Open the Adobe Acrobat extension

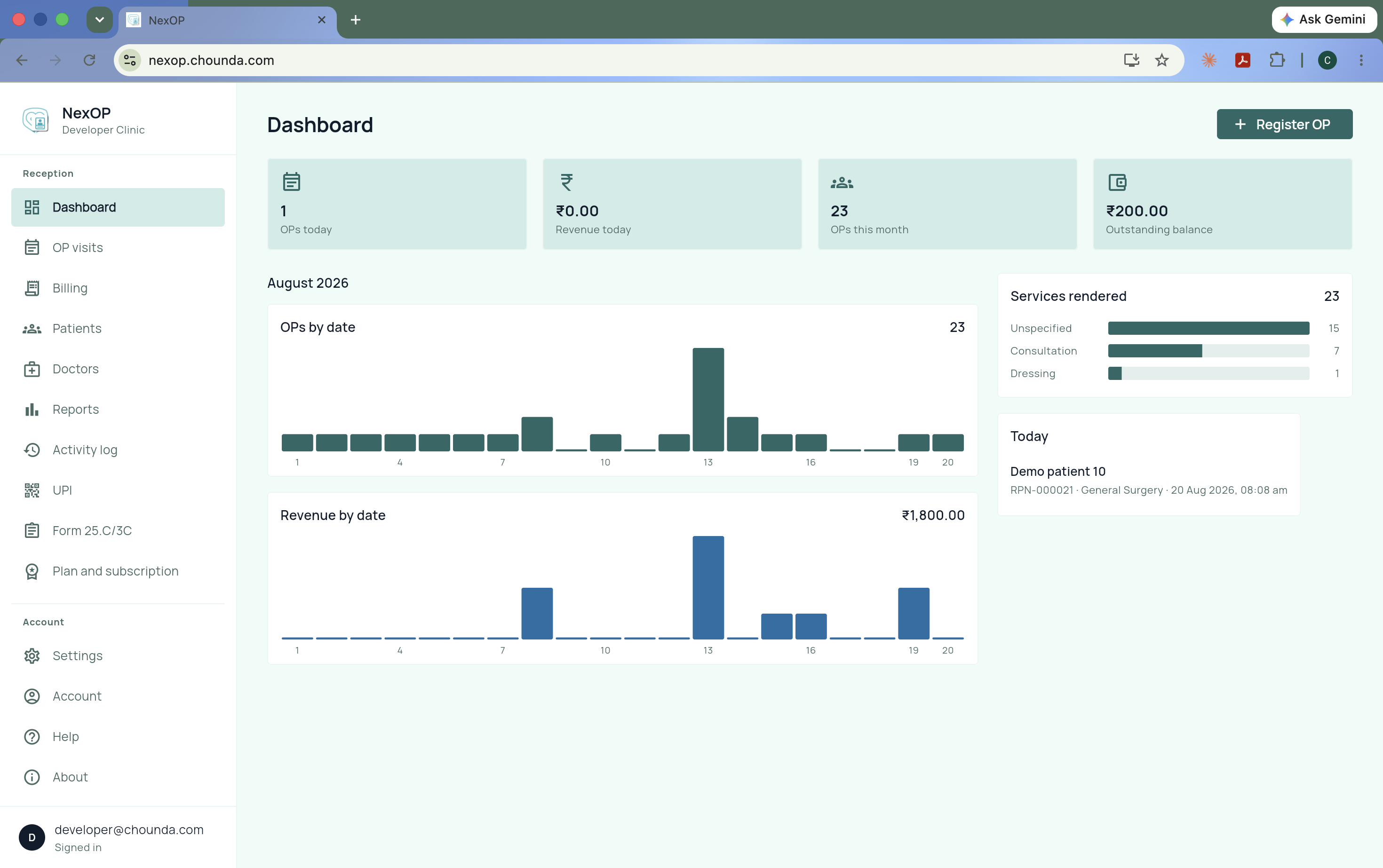[1243, 60]
